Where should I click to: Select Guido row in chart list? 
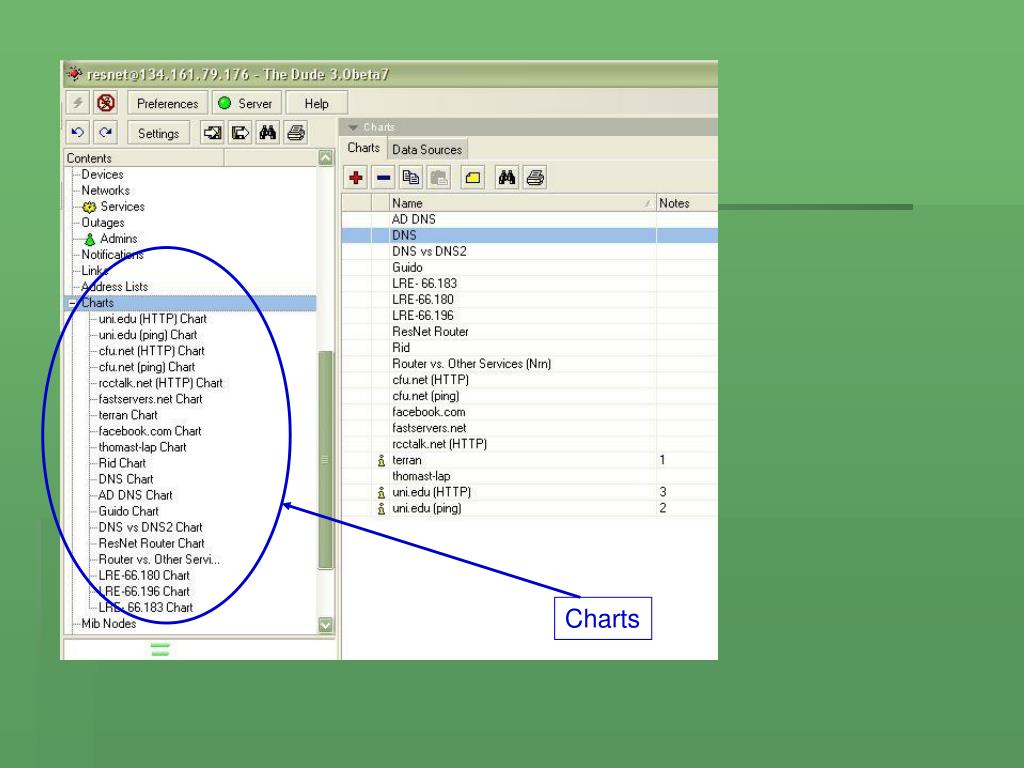click(x=530, y=268)
